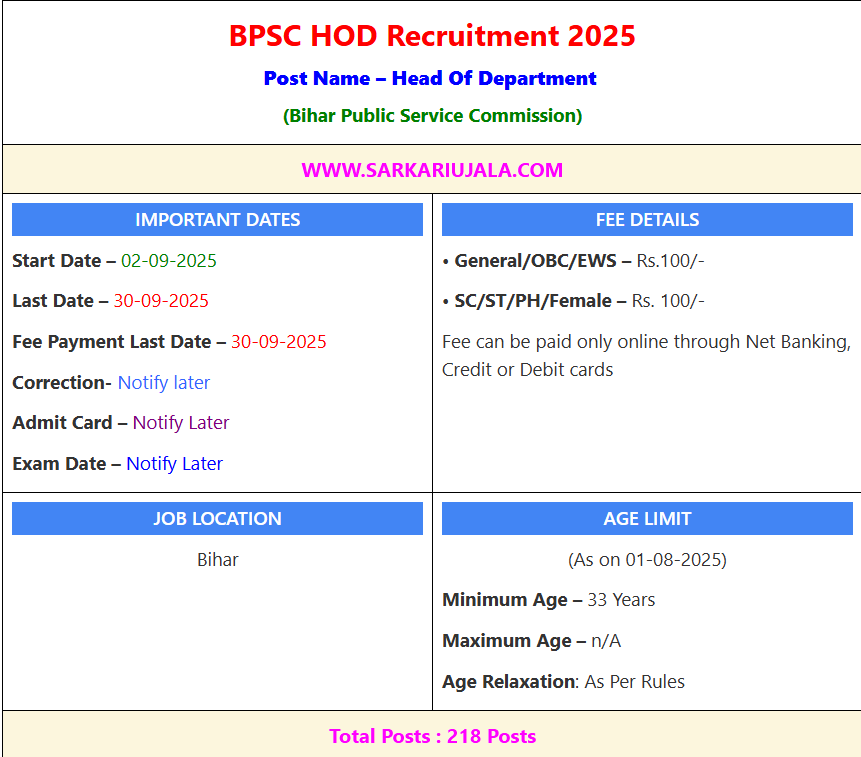Click the AGE LIMIT header
Screen dimensions: 861x757
(x=647, y=519)
